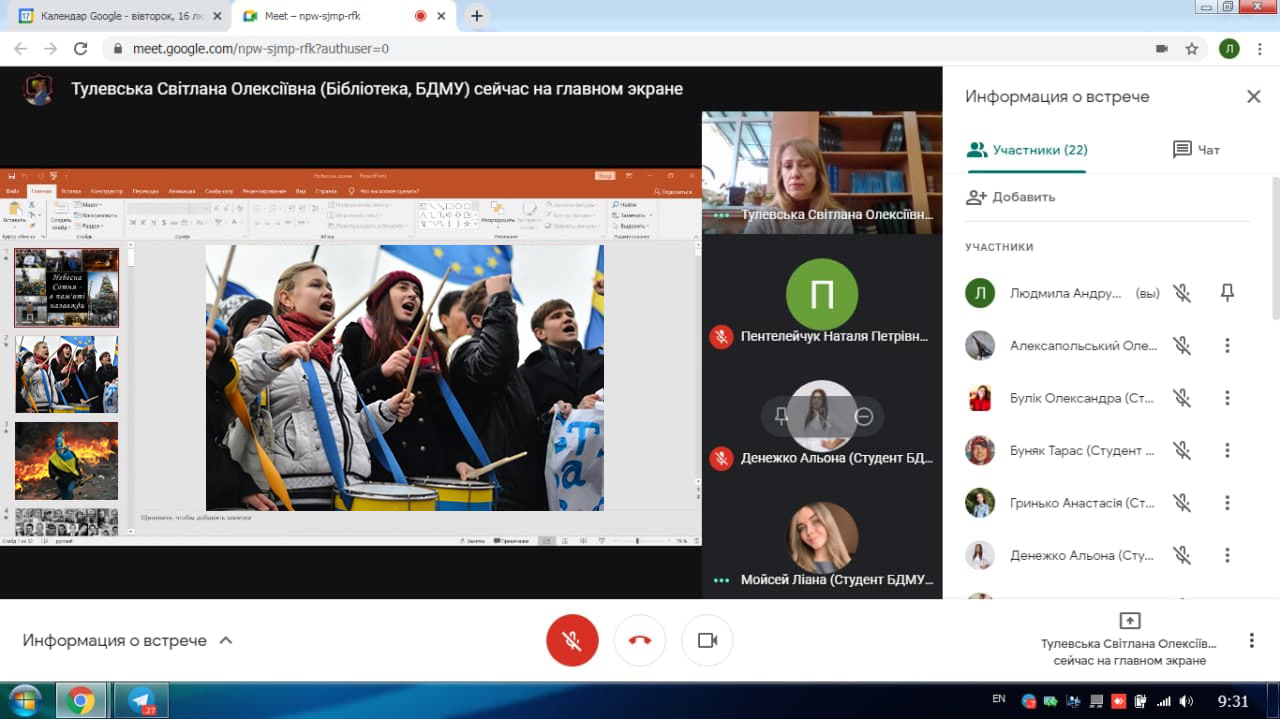Close the meeting information side panel

[x=1253, y=97]
